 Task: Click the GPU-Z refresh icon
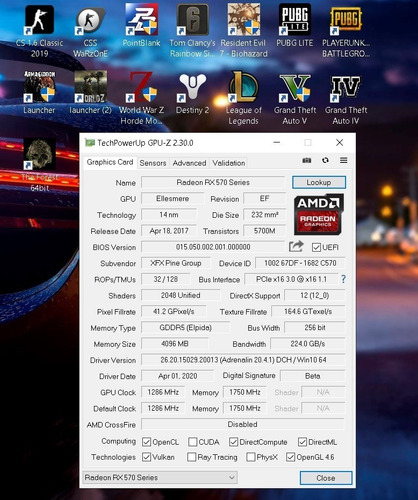[325, 160]
